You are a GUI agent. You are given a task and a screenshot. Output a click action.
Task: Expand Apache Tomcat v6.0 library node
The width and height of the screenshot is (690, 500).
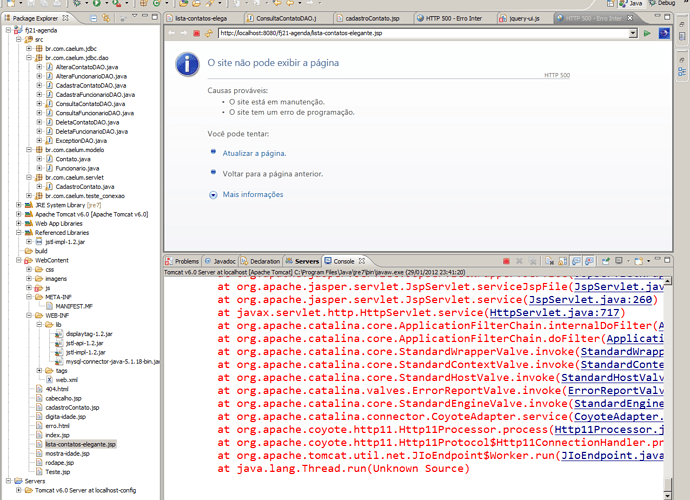(19, 214)
